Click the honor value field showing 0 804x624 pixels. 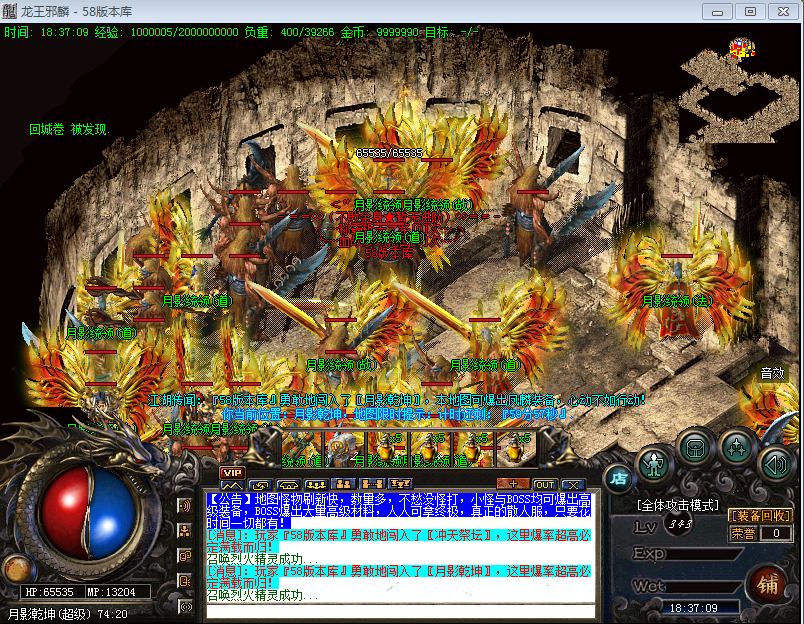(776, 534)
